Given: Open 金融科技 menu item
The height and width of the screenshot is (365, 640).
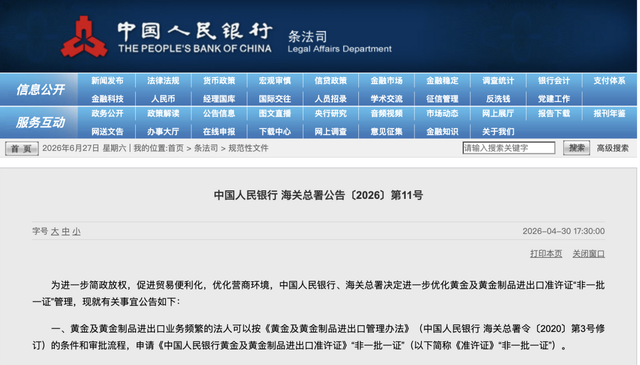Looking at the screenshot, I should click(x=107, y=99).
